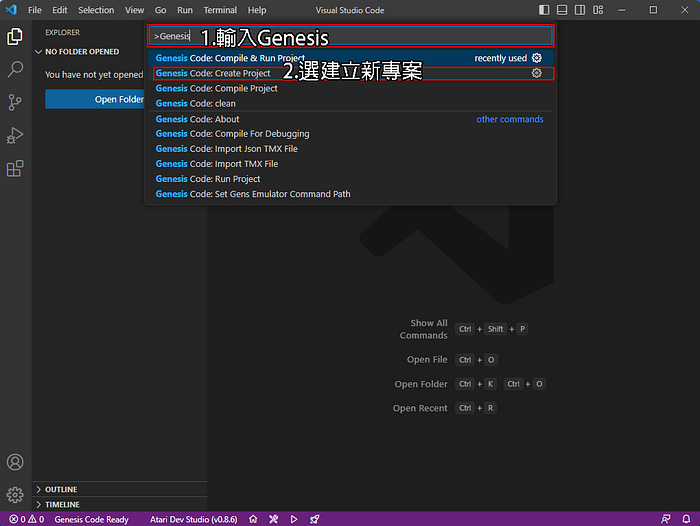Open the Manage gear in activity bar
Screen dimensions: 700x526
[x=15, y=495]
